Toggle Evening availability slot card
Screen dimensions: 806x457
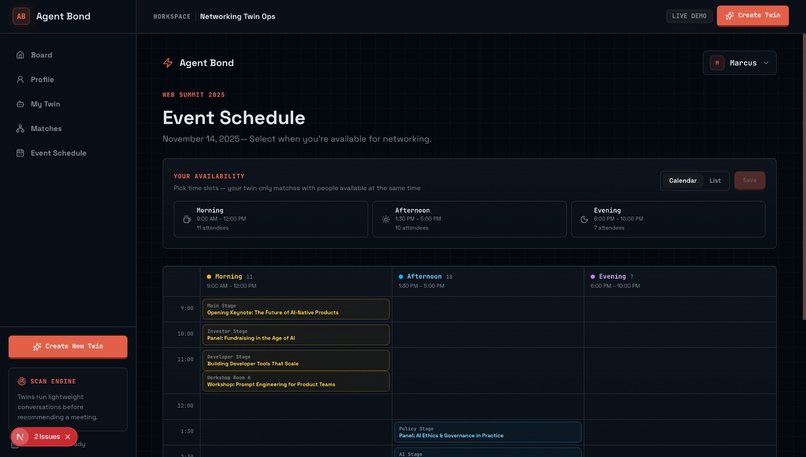tap(668, 219)
